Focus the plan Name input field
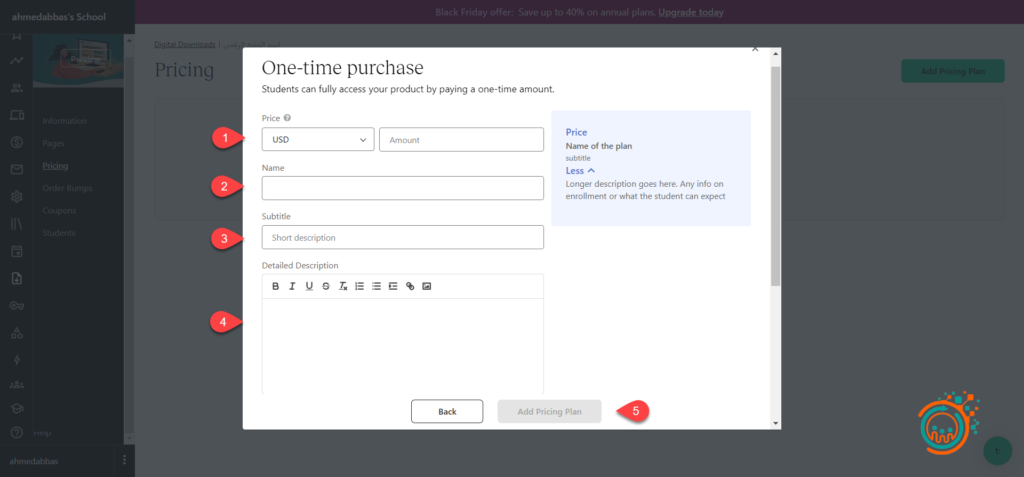1024x477 pixels. (402, 188)
